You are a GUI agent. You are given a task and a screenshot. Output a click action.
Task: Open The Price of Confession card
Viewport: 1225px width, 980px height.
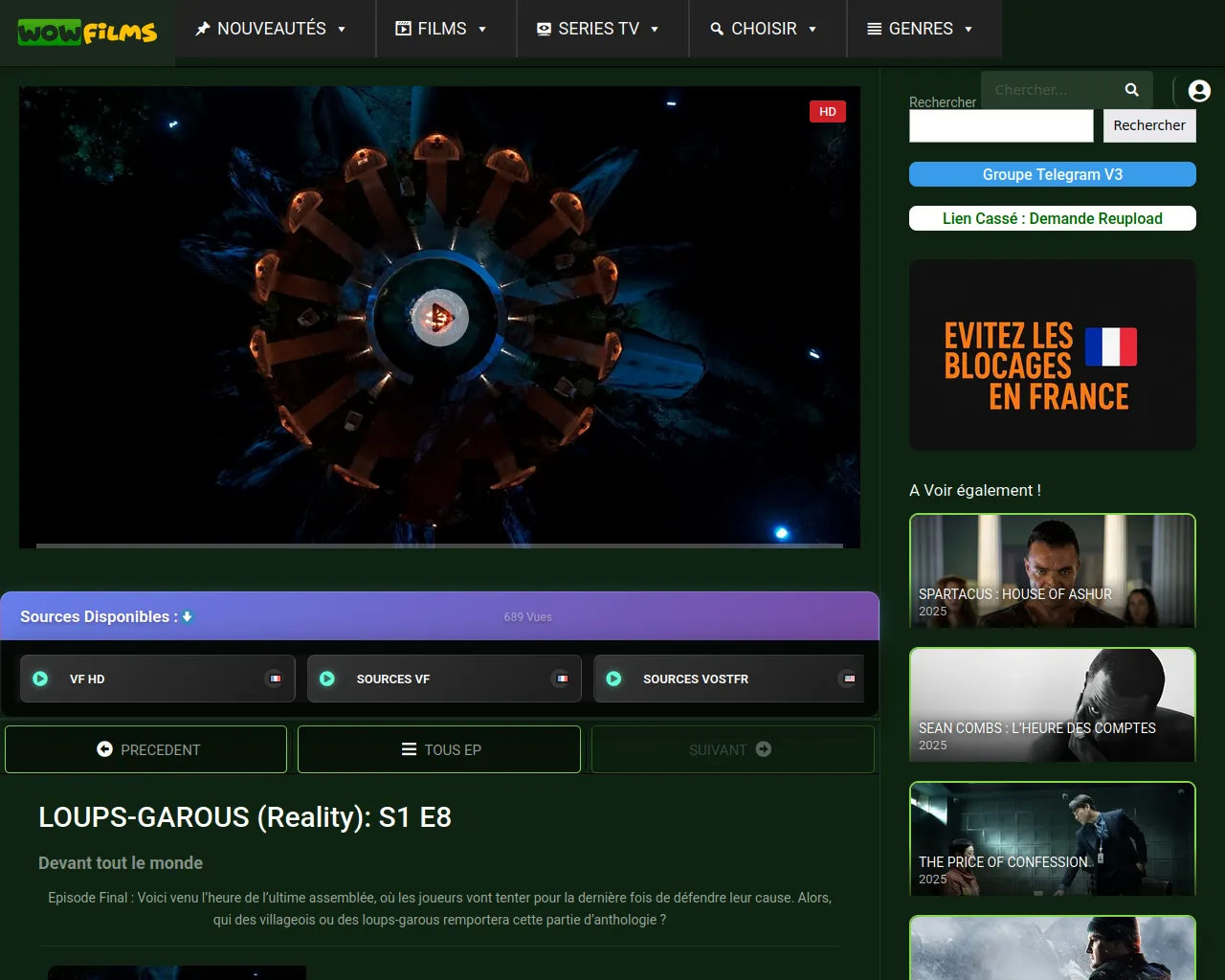(1053, 838)
